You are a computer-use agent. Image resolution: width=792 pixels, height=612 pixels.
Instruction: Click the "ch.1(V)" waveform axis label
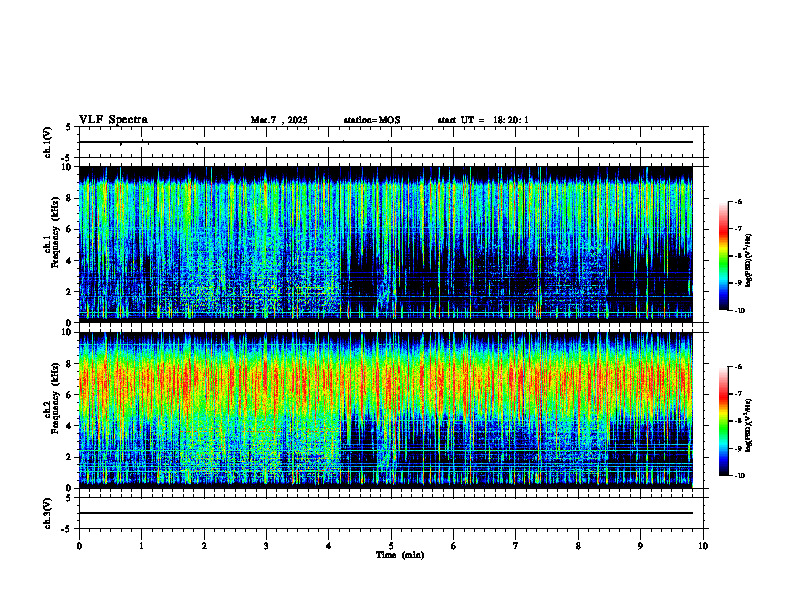coord(48,142)
